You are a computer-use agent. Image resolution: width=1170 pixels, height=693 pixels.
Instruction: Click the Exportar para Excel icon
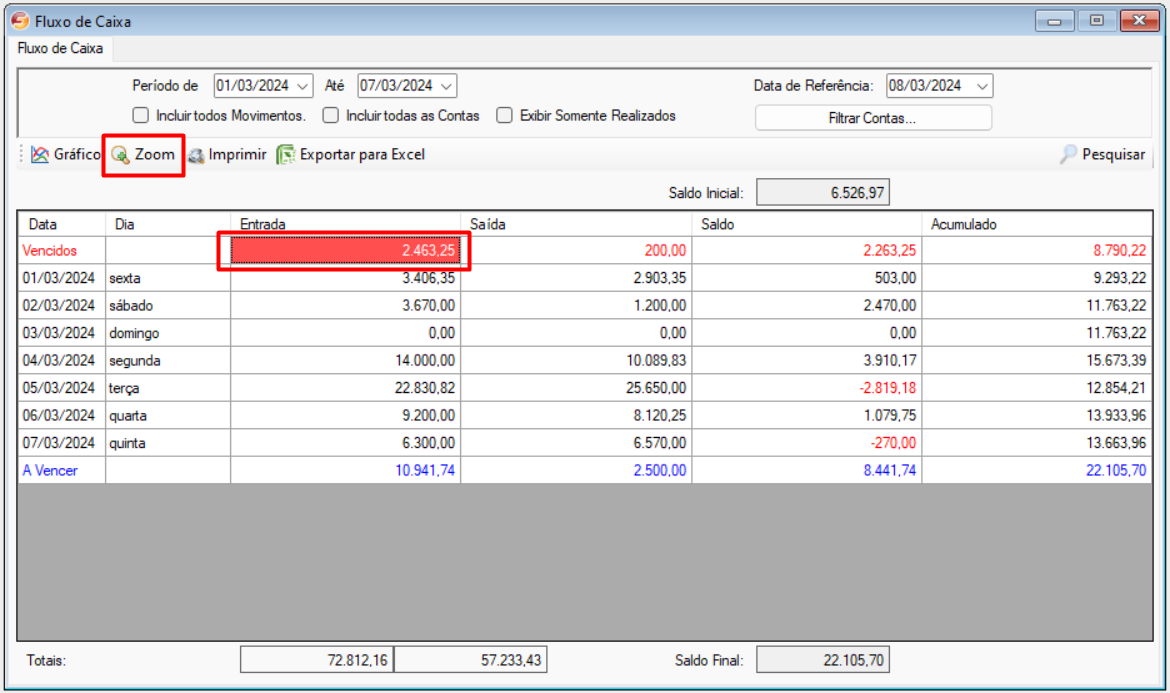tap(286, 154)
